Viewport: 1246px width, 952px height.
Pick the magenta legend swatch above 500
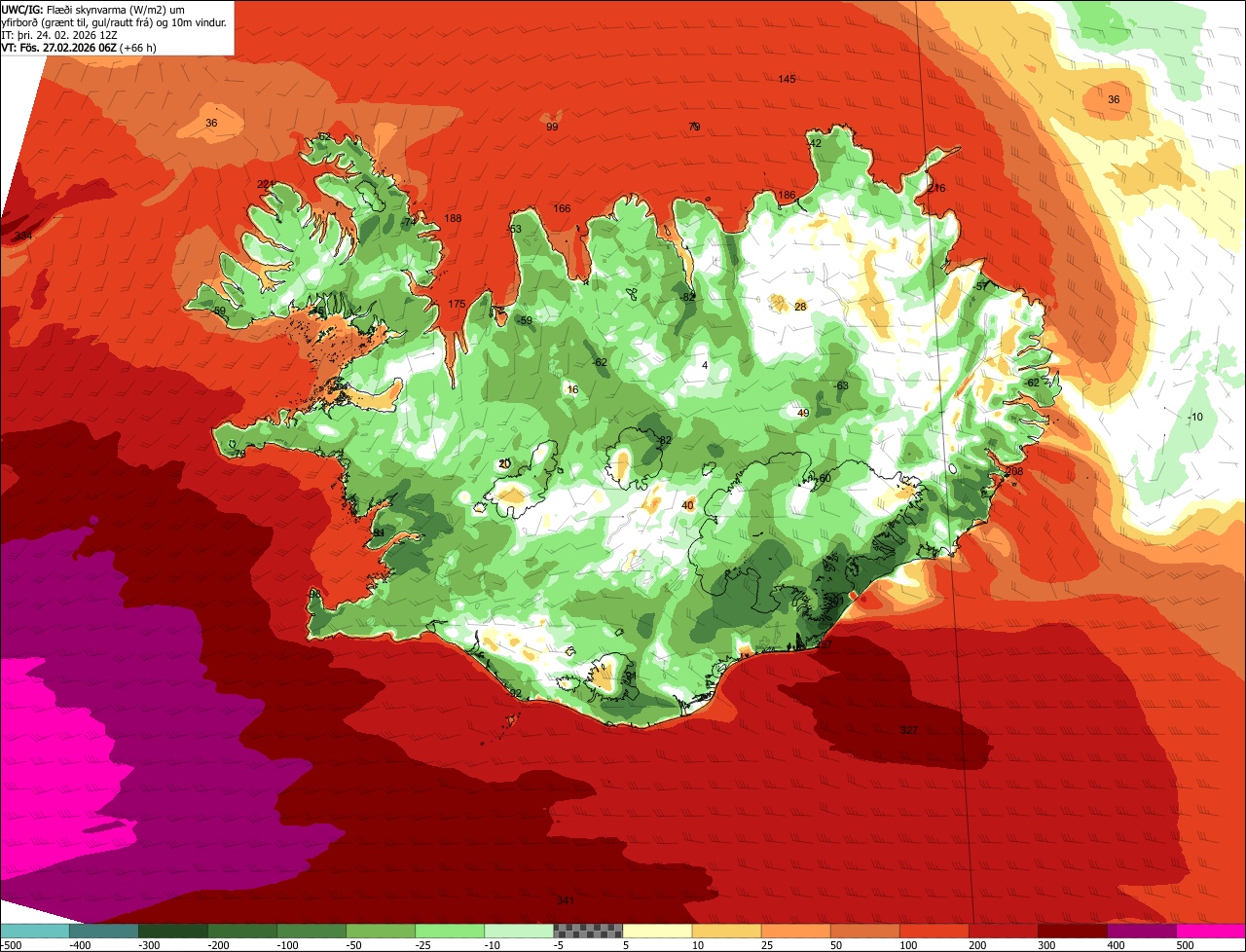1211,931
